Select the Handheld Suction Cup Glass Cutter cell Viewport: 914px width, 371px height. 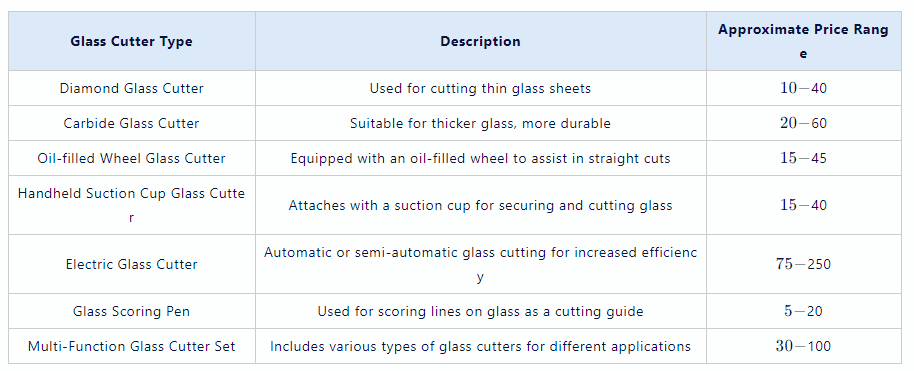point(132,205)
